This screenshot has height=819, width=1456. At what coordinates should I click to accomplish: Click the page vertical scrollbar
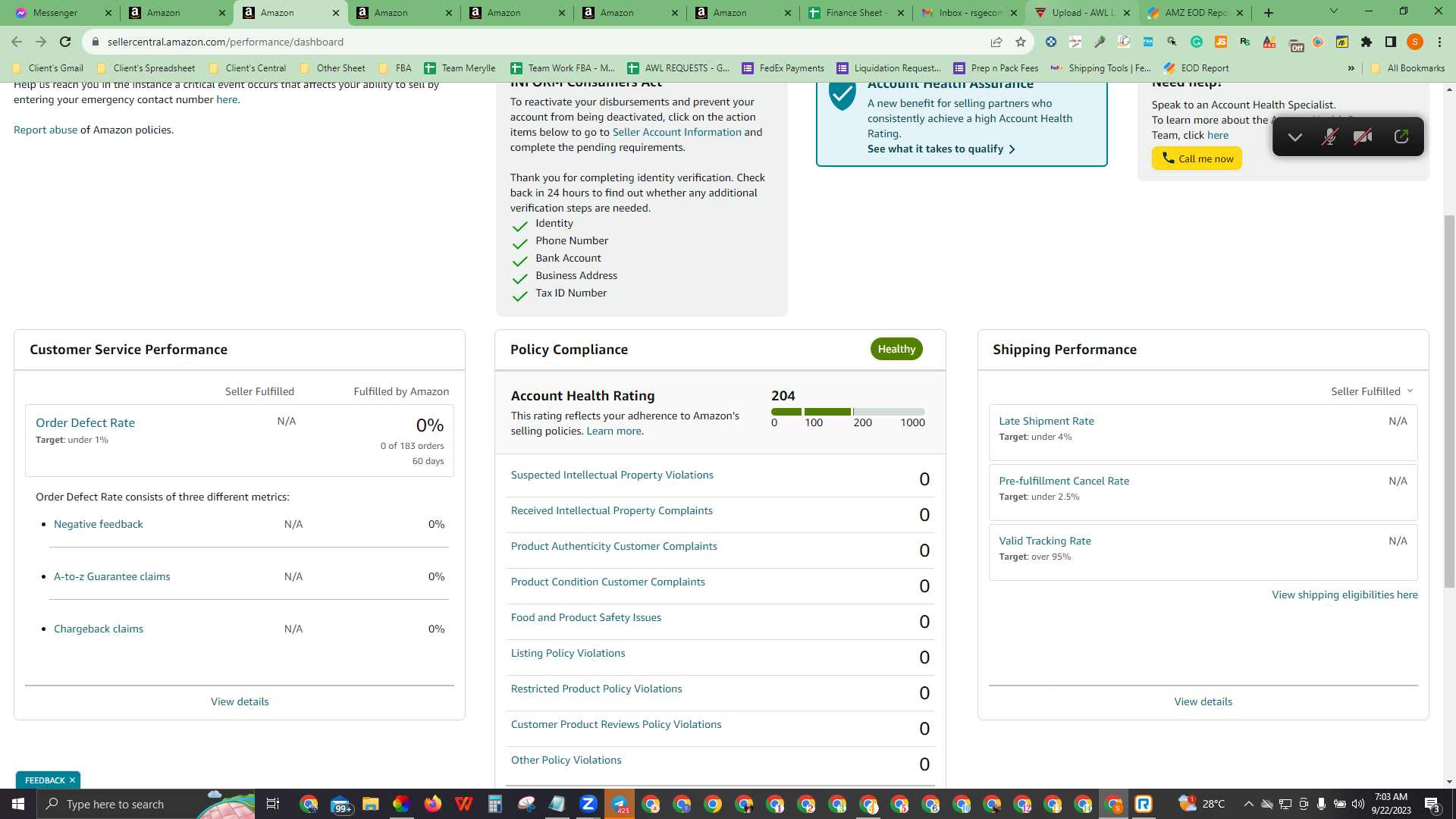1449,401
